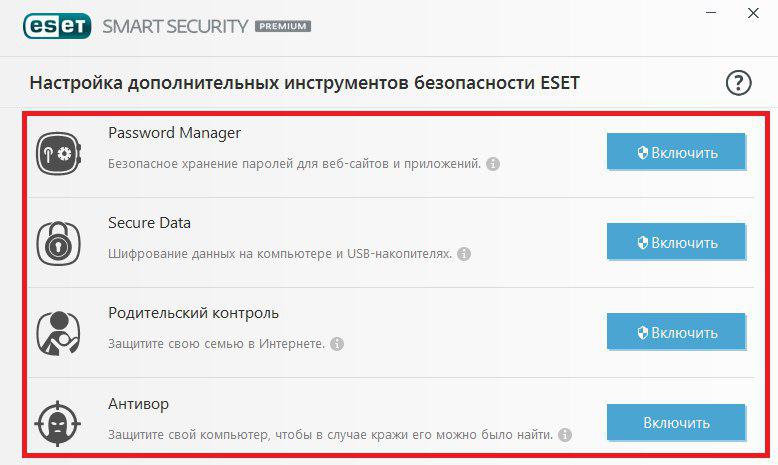Minimize the ESET window
This screenshot has height=465, width=778.
pyautogui.click(x=711, y=13)
